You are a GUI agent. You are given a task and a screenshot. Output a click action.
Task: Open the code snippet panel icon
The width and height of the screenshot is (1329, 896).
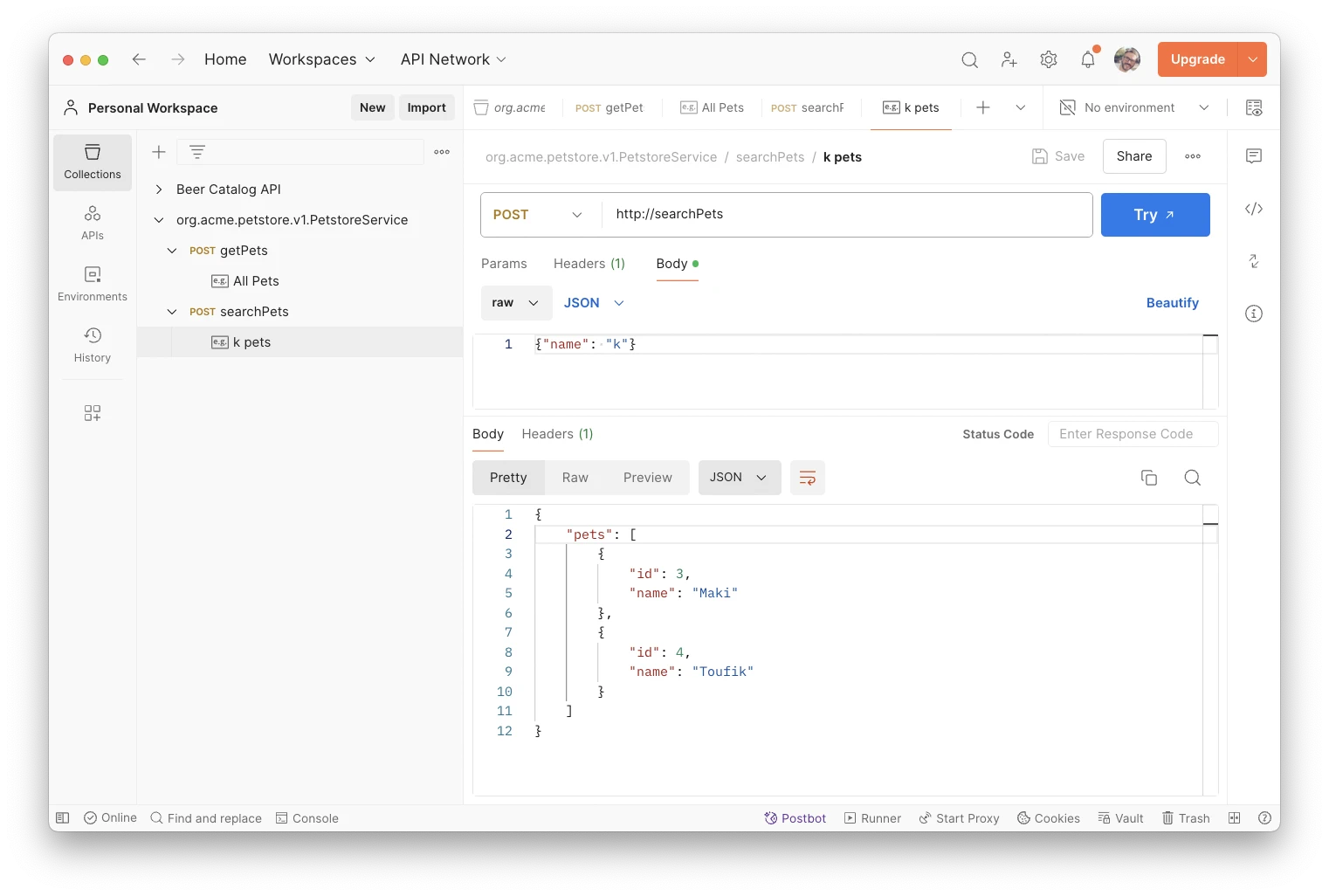[x=1253, y=209]
